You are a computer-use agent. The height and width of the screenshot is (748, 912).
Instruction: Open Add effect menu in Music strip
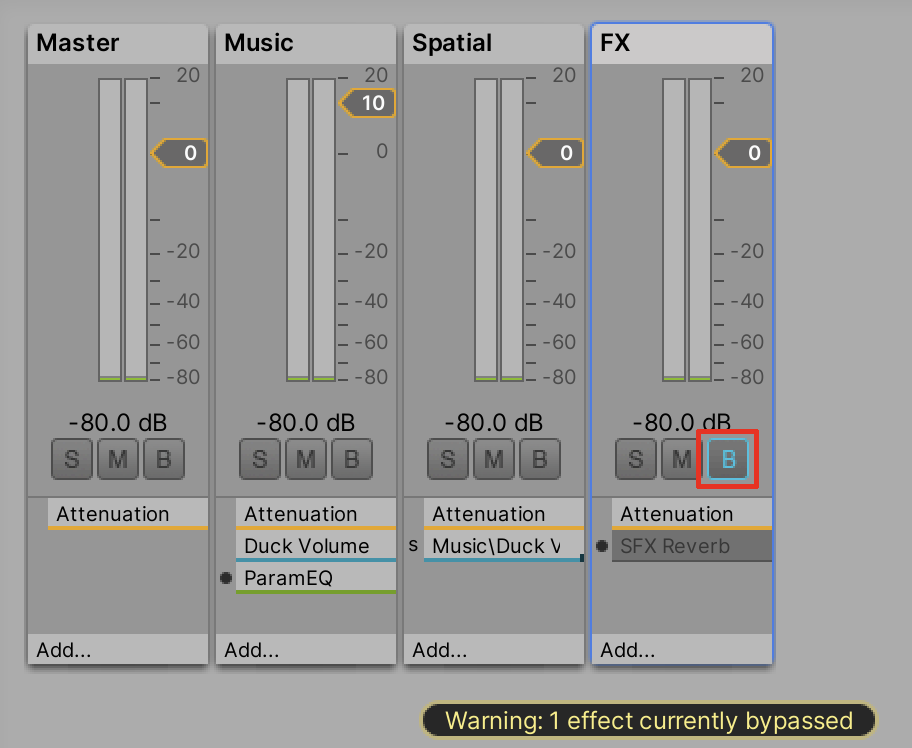(x=252, y=650)
